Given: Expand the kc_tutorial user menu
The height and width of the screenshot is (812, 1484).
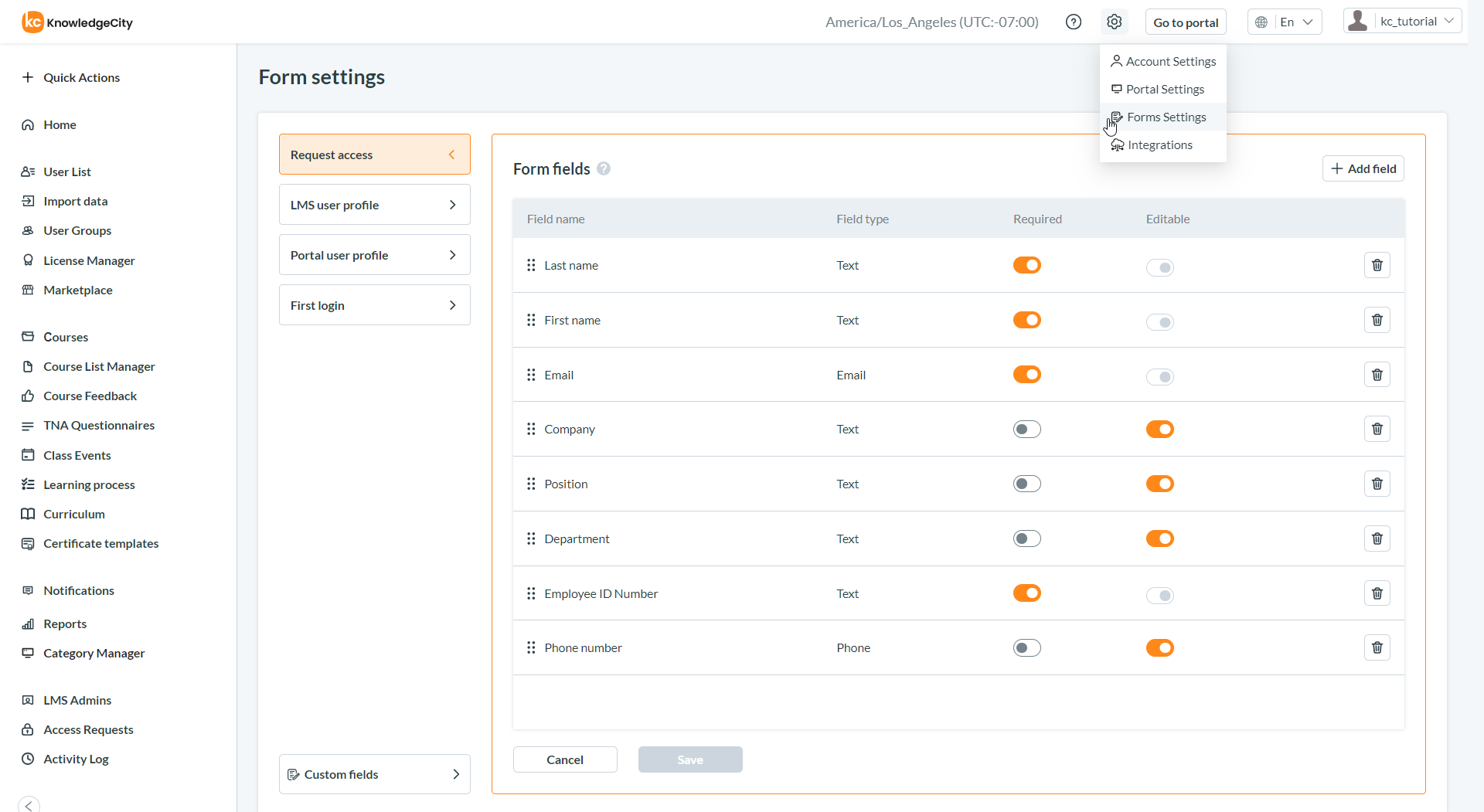Looking at the screenshot, I should (1402, 22).
